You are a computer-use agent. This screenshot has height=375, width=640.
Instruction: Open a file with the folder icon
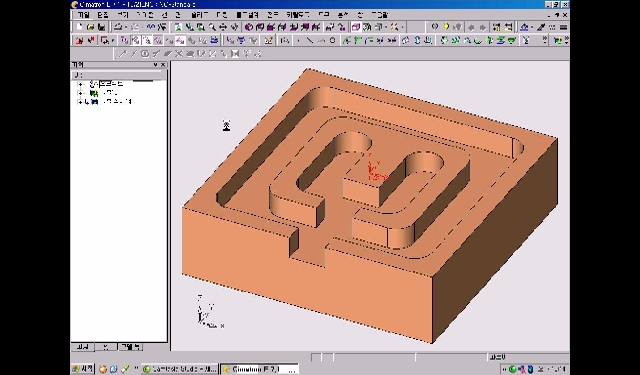click(91, 27)
